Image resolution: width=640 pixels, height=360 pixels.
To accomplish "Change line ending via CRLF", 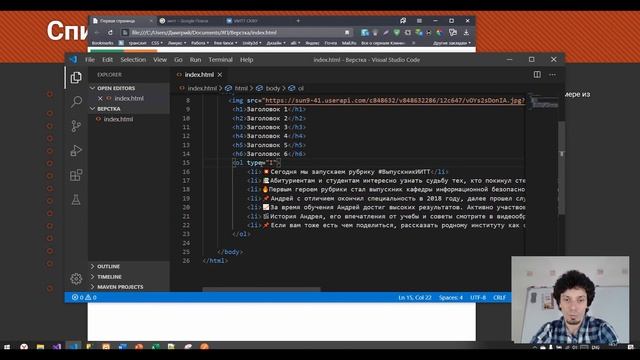I will pyautogui.click(x=500, y=298).
